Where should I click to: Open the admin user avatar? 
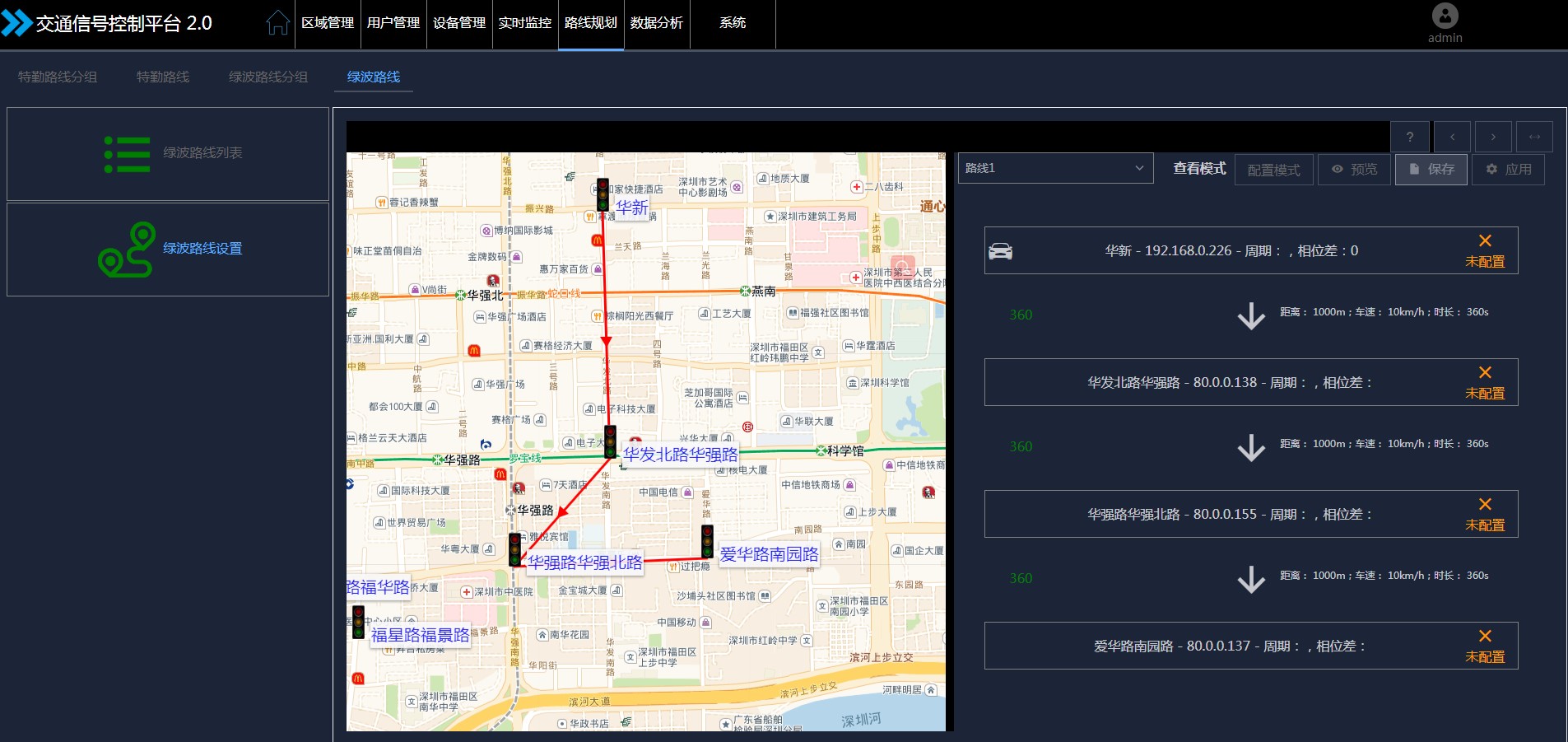point(1445,16)
